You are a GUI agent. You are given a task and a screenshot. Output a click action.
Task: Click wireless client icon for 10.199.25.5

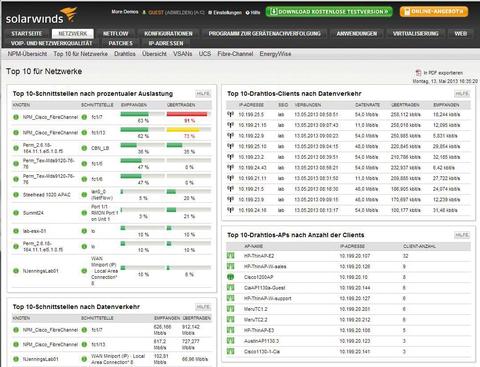click(x=230, y=114)
